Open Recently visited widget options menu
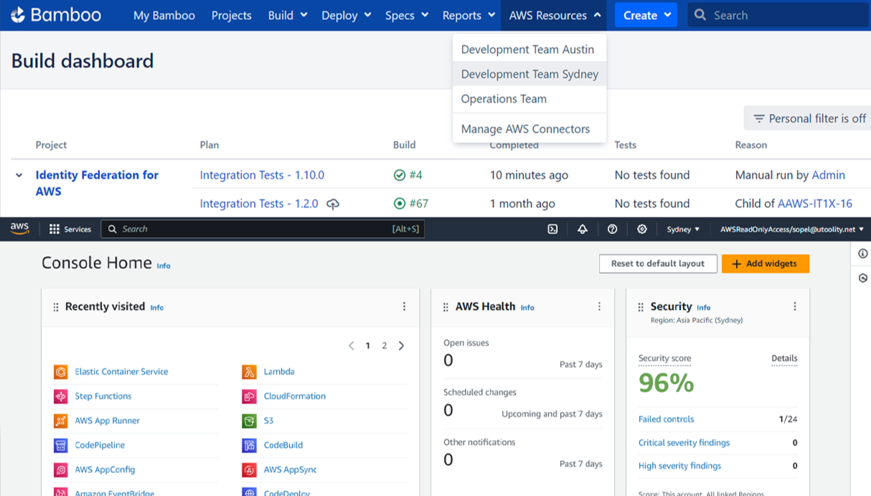The image size is (871, 496). click(404, 307)
